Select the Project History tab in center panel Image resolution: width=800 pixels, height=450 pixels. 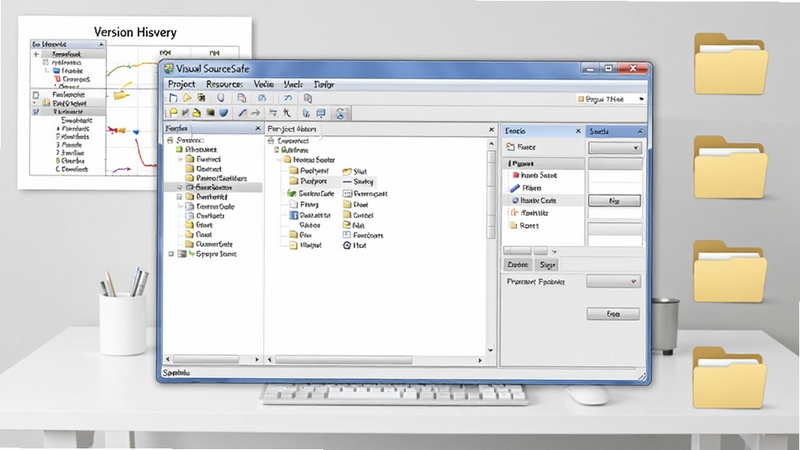(x=292, y=129)
